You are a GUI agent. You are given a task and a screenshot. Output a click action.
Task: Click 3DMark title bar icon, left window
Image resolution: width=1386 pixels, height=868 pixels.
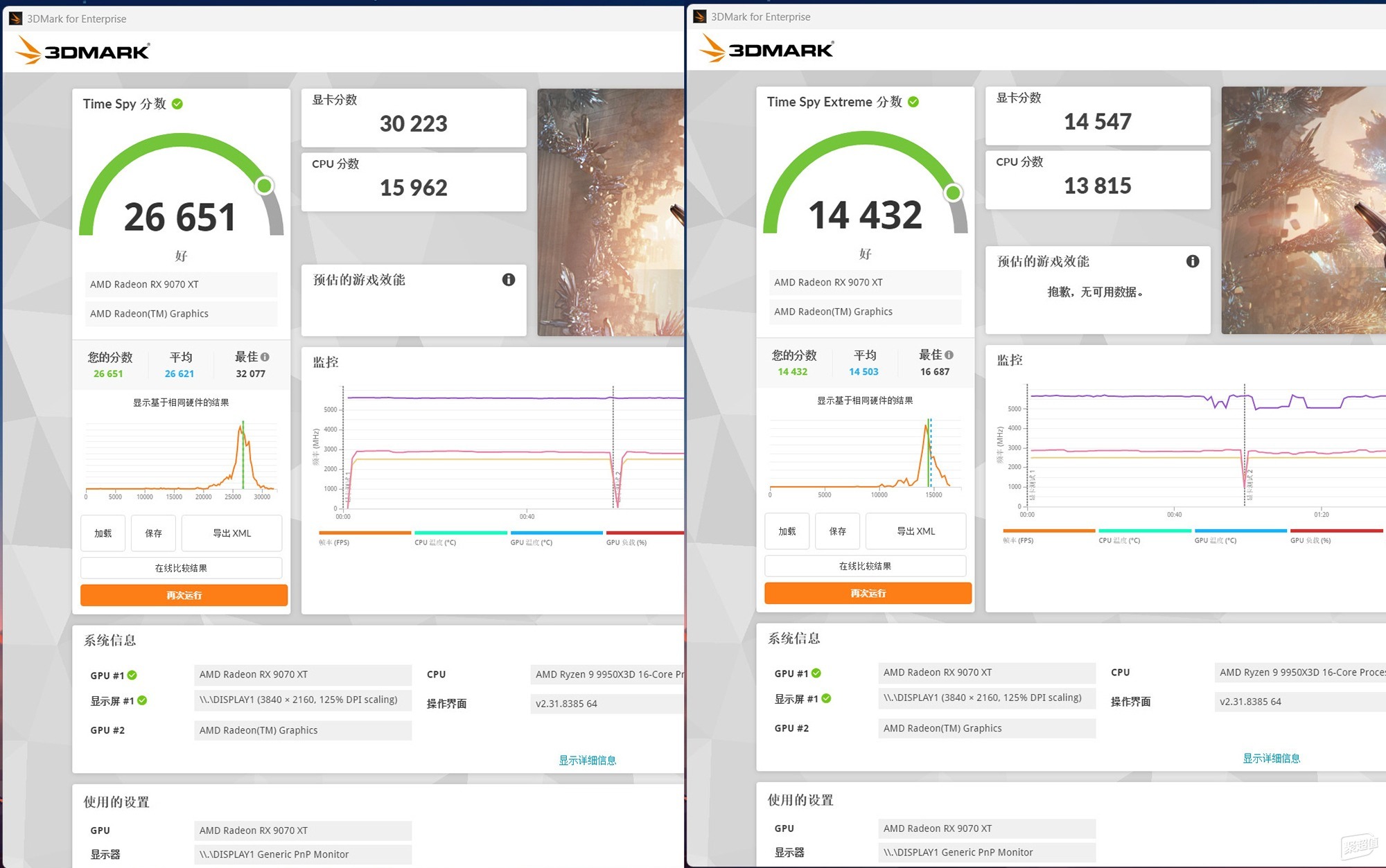[x=15, y=19]
